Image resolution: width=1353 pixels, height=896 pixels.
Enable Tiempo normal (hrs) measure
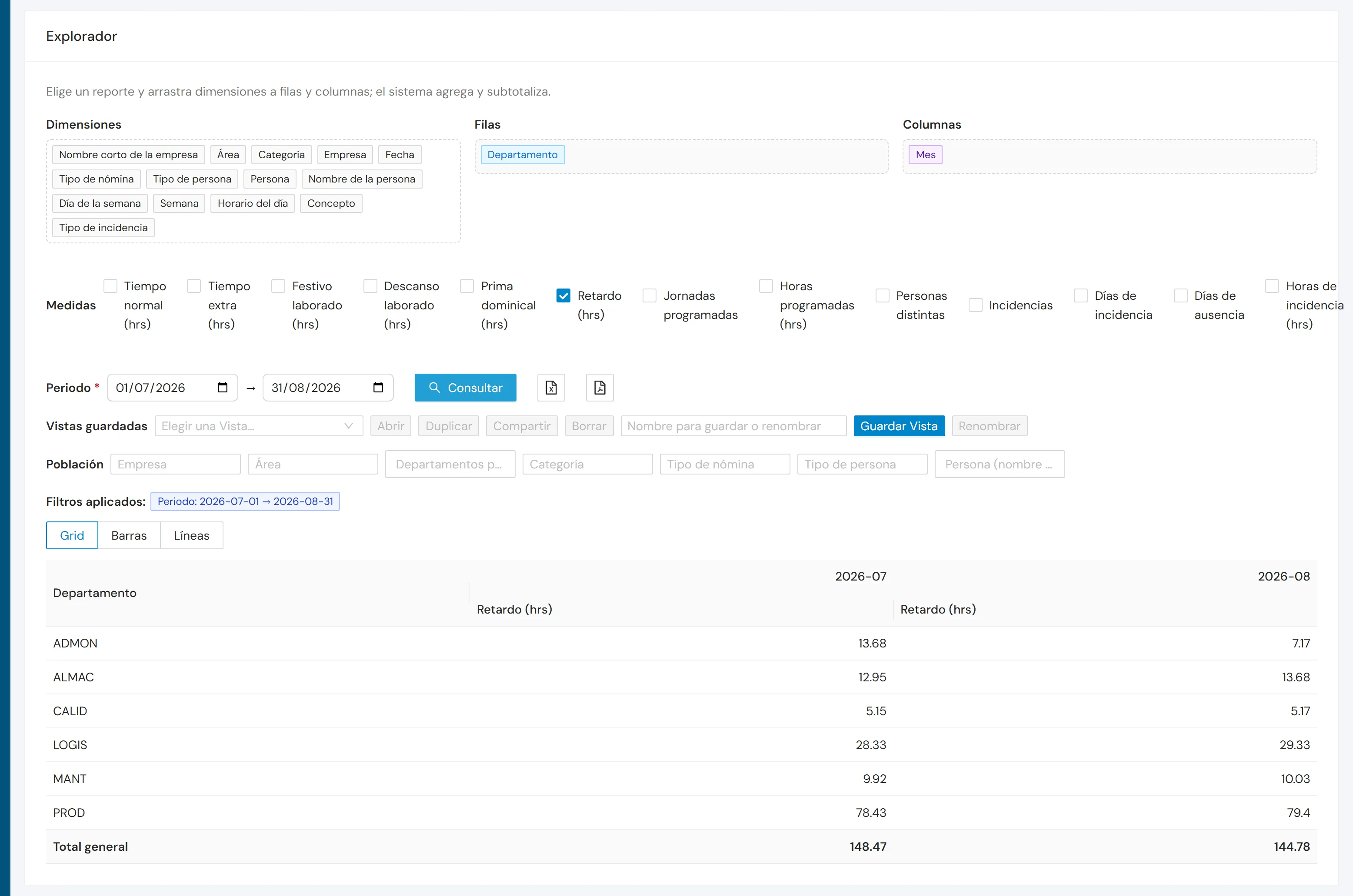(x=110, y=286)
